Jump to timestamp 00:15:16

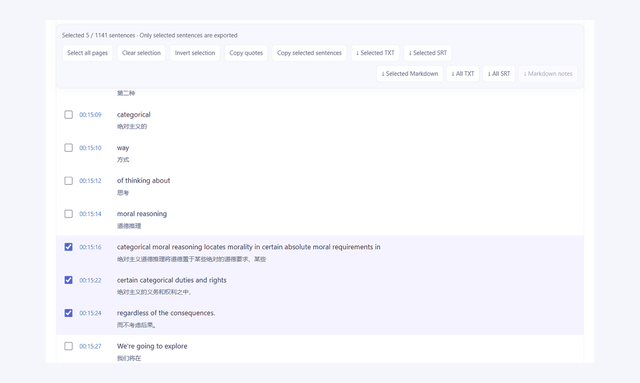click(x=90, y=247)
